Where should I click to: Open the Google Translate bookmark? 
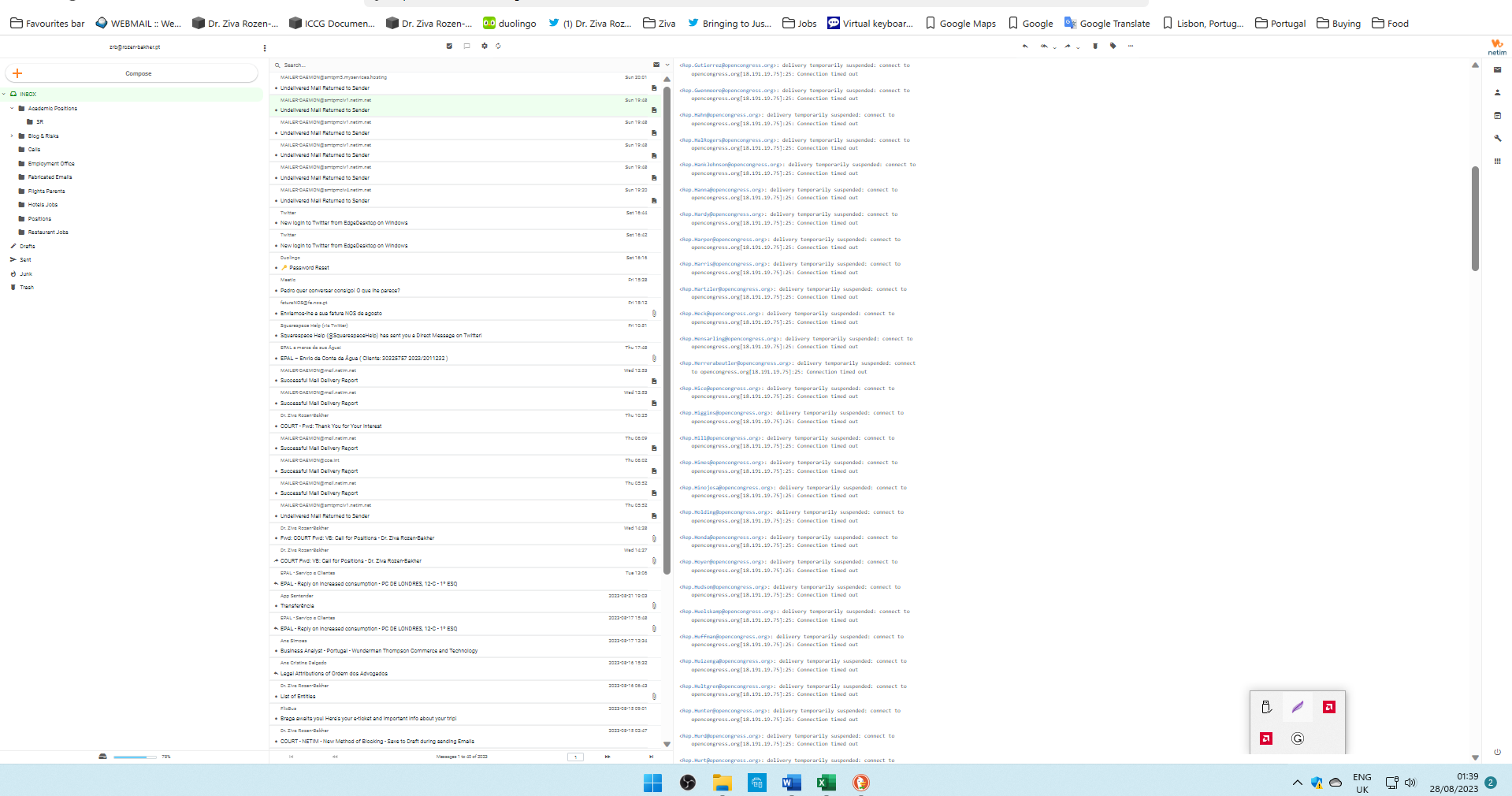(x=1106, y=23)
